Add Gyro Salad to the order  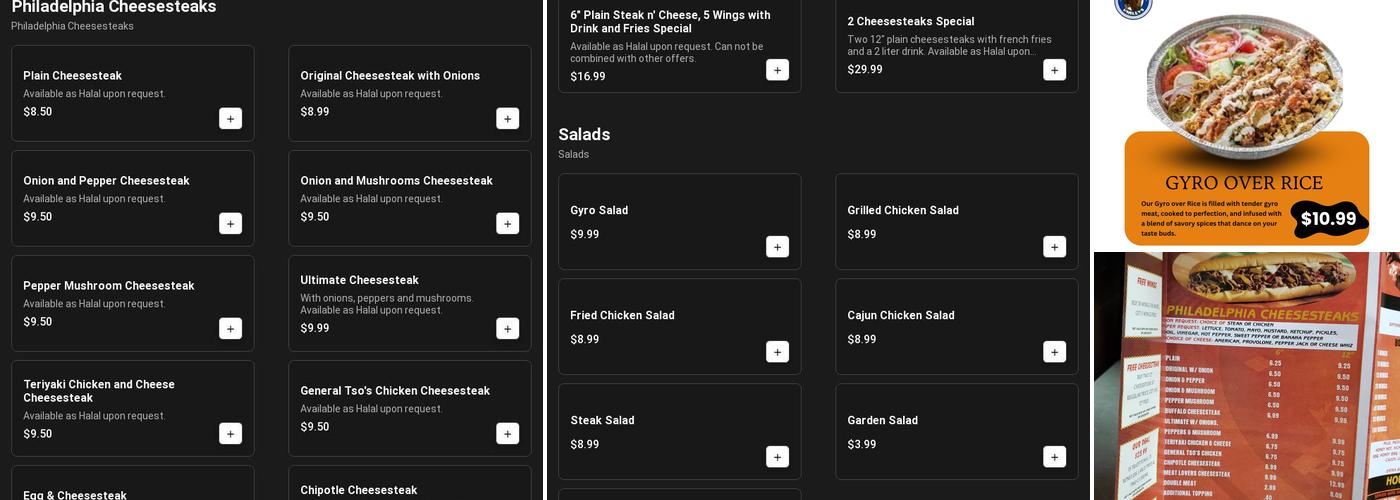[x=777, y=247]
